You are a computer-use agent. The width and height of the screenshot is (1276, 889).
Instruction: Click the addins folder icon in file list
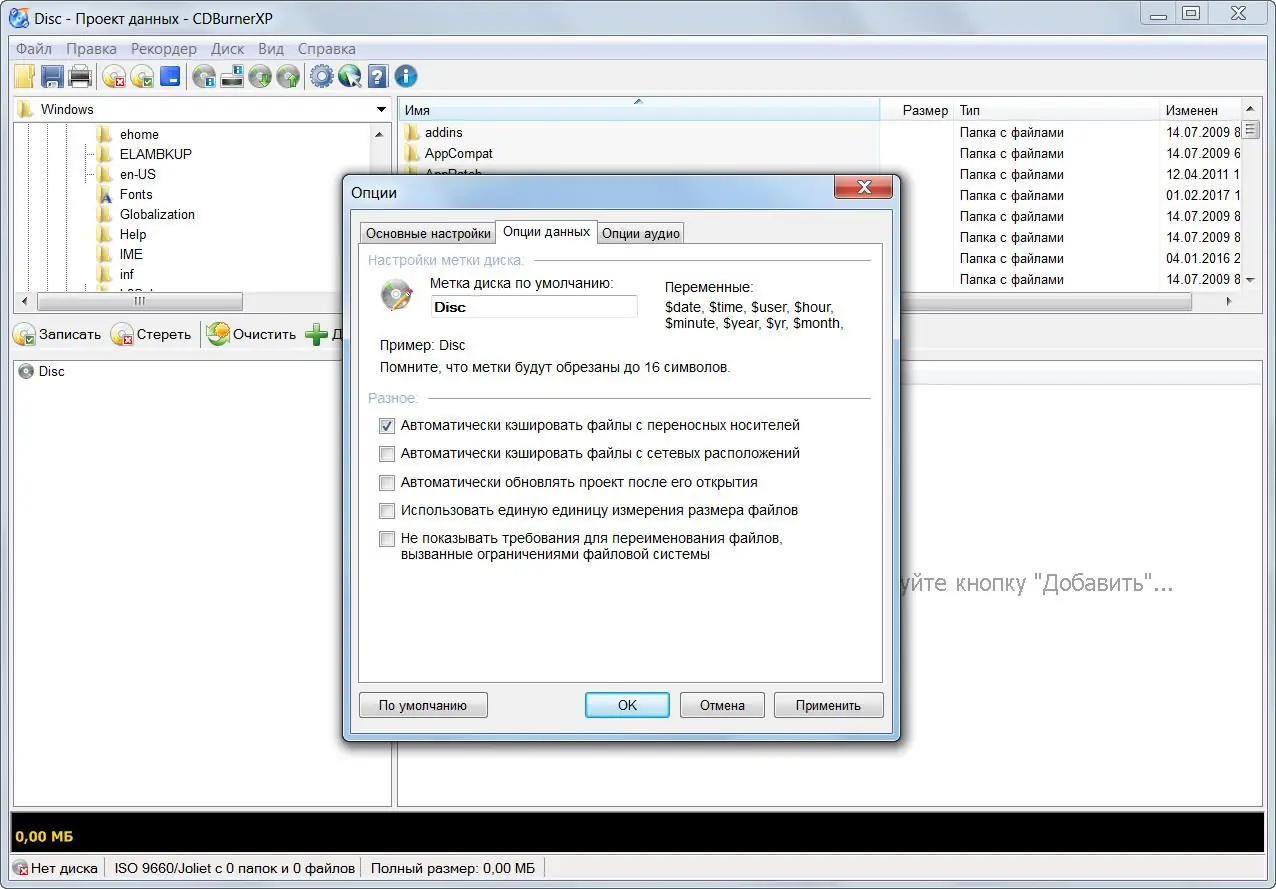[413, 132]
